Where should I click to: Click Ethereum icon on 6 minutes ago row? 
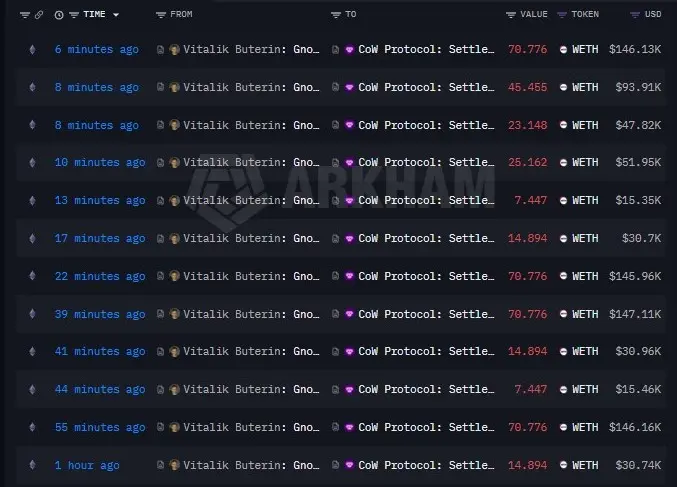click(32, 49)
